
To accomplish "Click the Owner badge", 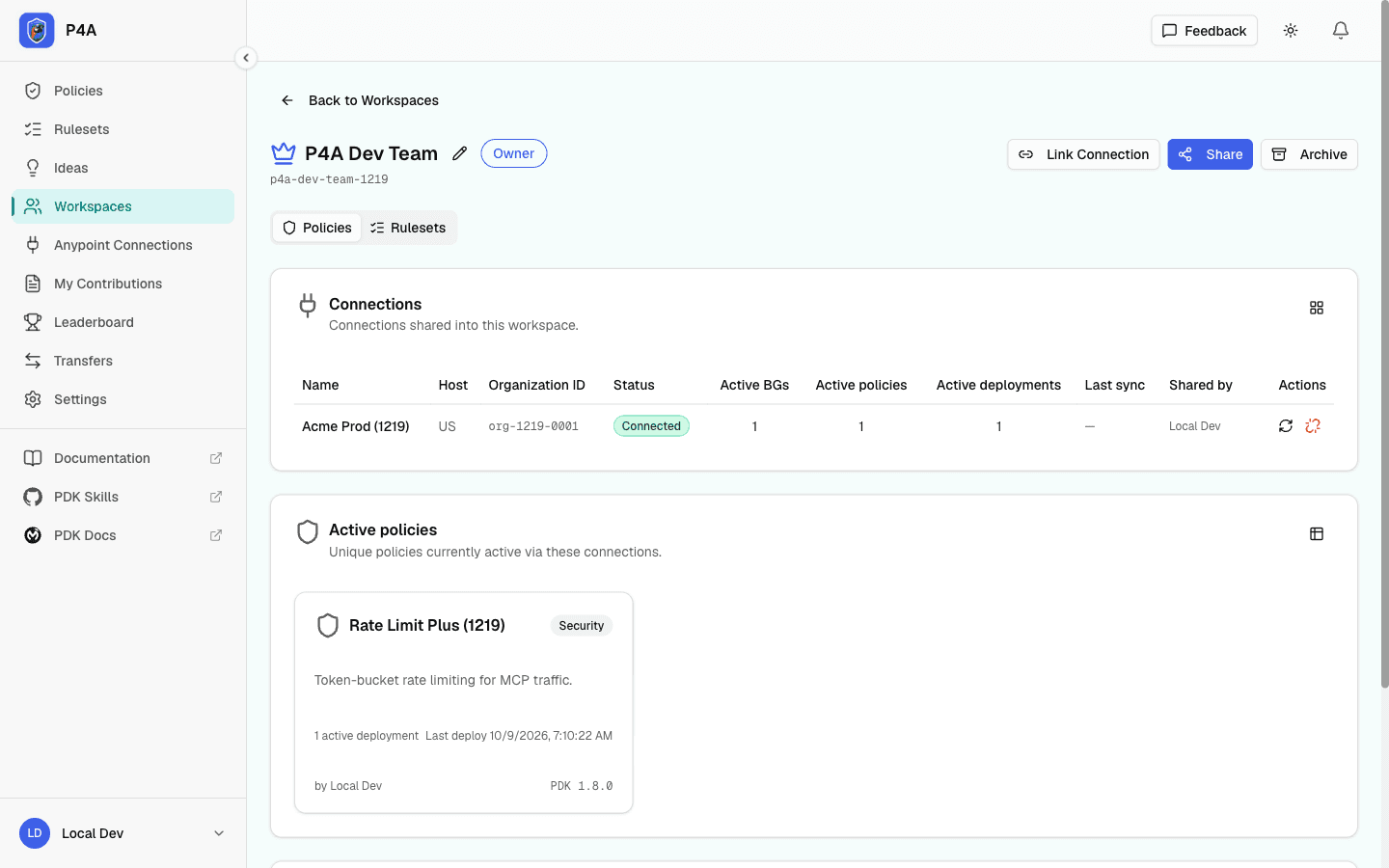I will 514,153.
